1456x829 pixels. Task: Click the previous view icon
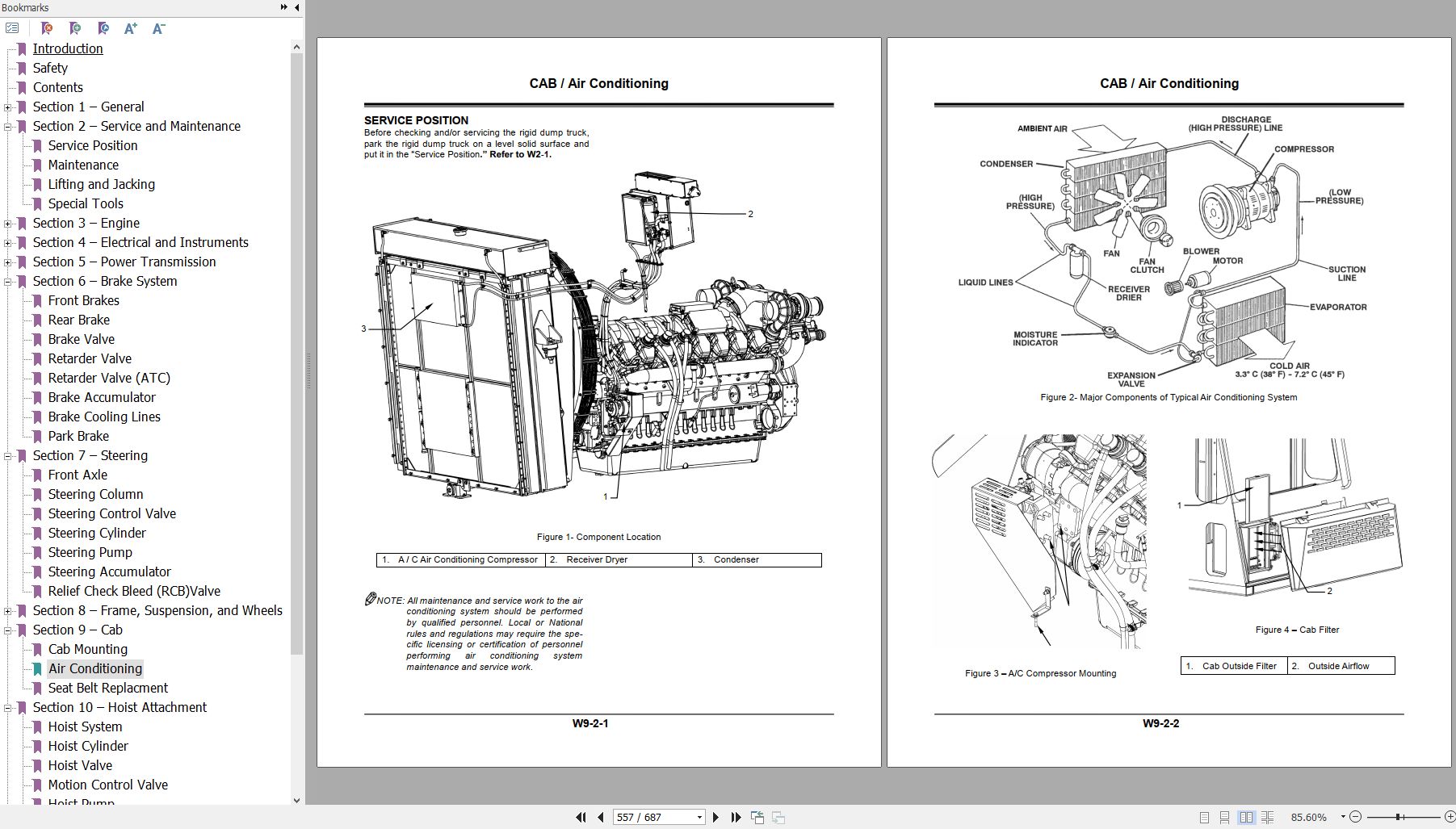pos(758,817)
